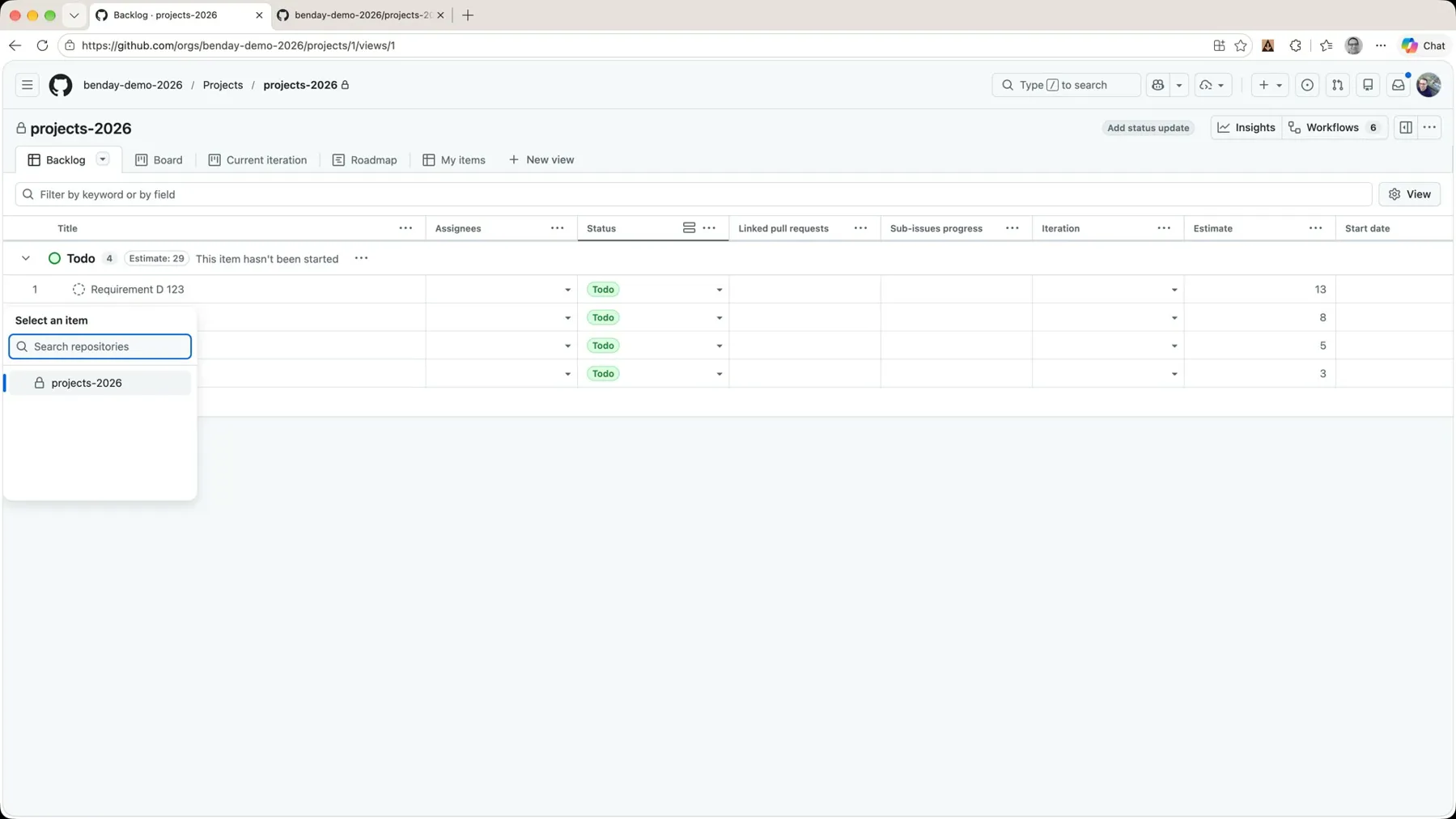Open the user profile avatar menu
The height and width of the screenshot is (819, 1456).
click(x=1428, y=85)
